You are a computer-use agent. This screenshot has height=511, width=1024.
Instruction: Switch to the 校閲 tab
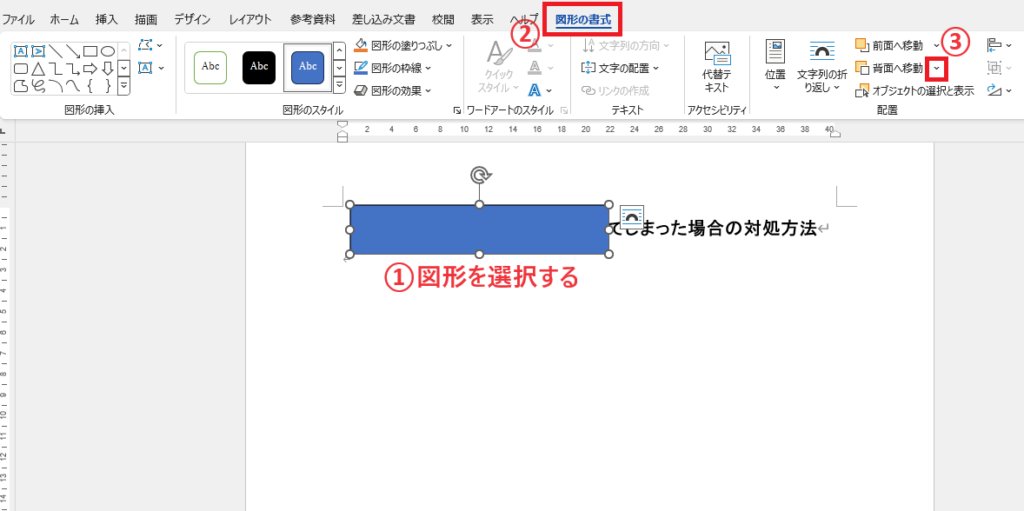coord(443,19)
